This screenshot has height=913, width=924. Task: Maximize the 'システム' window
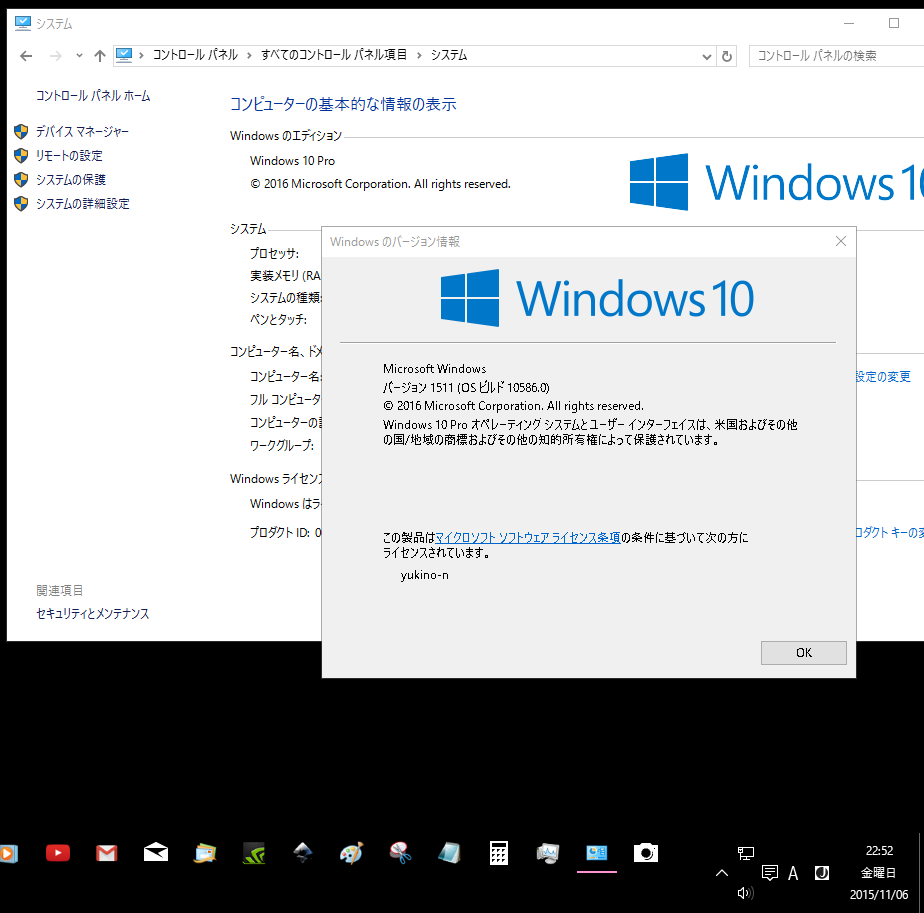tap(894, 23)
